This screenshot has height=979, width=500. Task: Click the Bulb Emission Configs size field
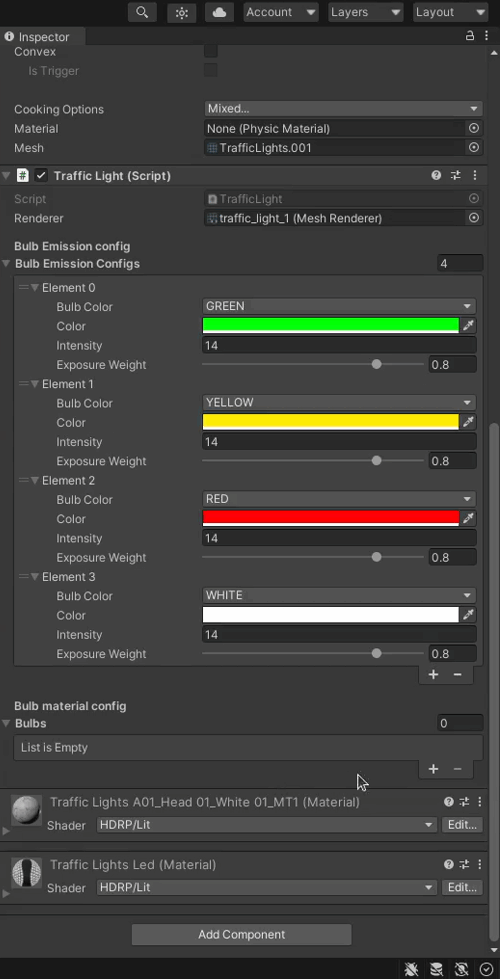click(x=460, y=263)
